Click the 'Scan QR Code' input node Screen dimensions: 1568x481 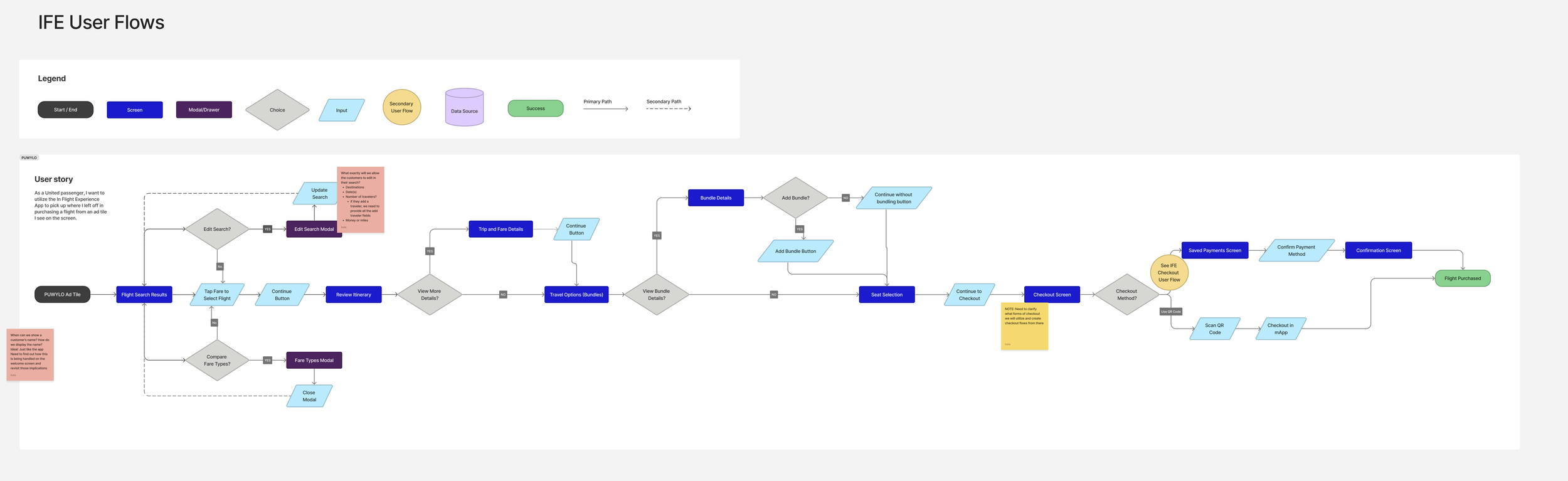pos(1215,329)
